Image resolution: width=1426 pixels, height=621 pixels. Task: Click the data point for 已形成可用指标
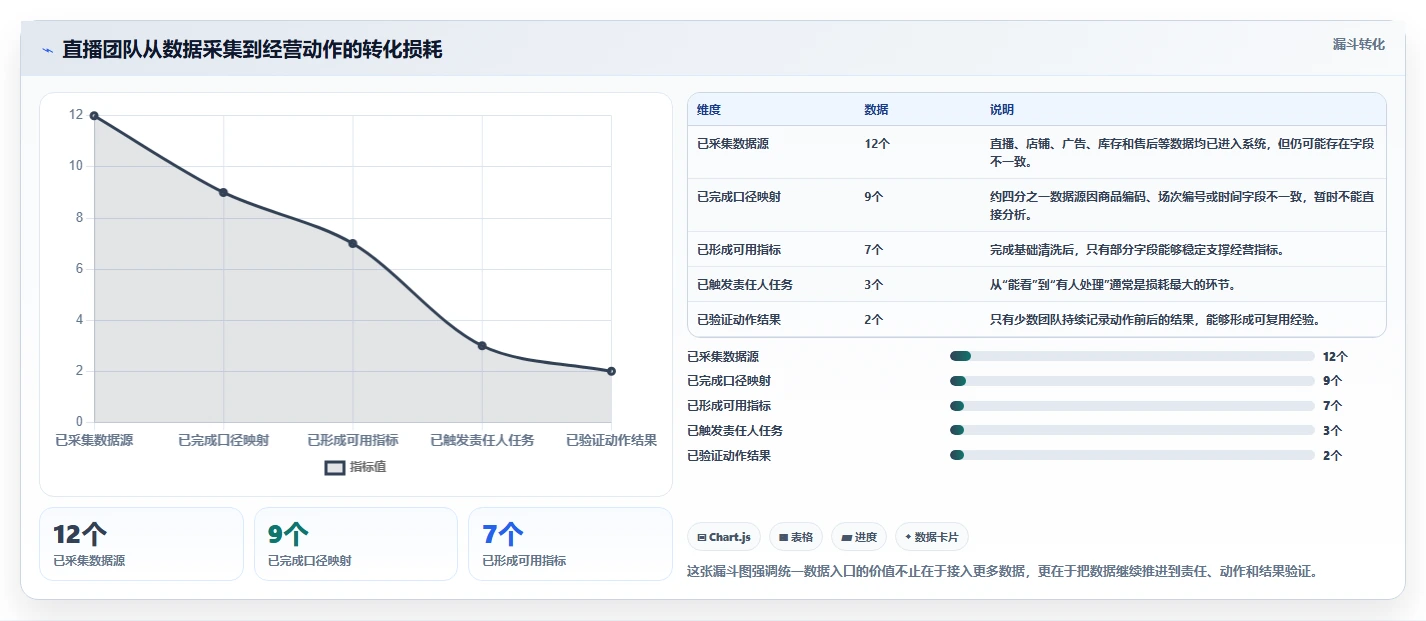click(352, 243)
